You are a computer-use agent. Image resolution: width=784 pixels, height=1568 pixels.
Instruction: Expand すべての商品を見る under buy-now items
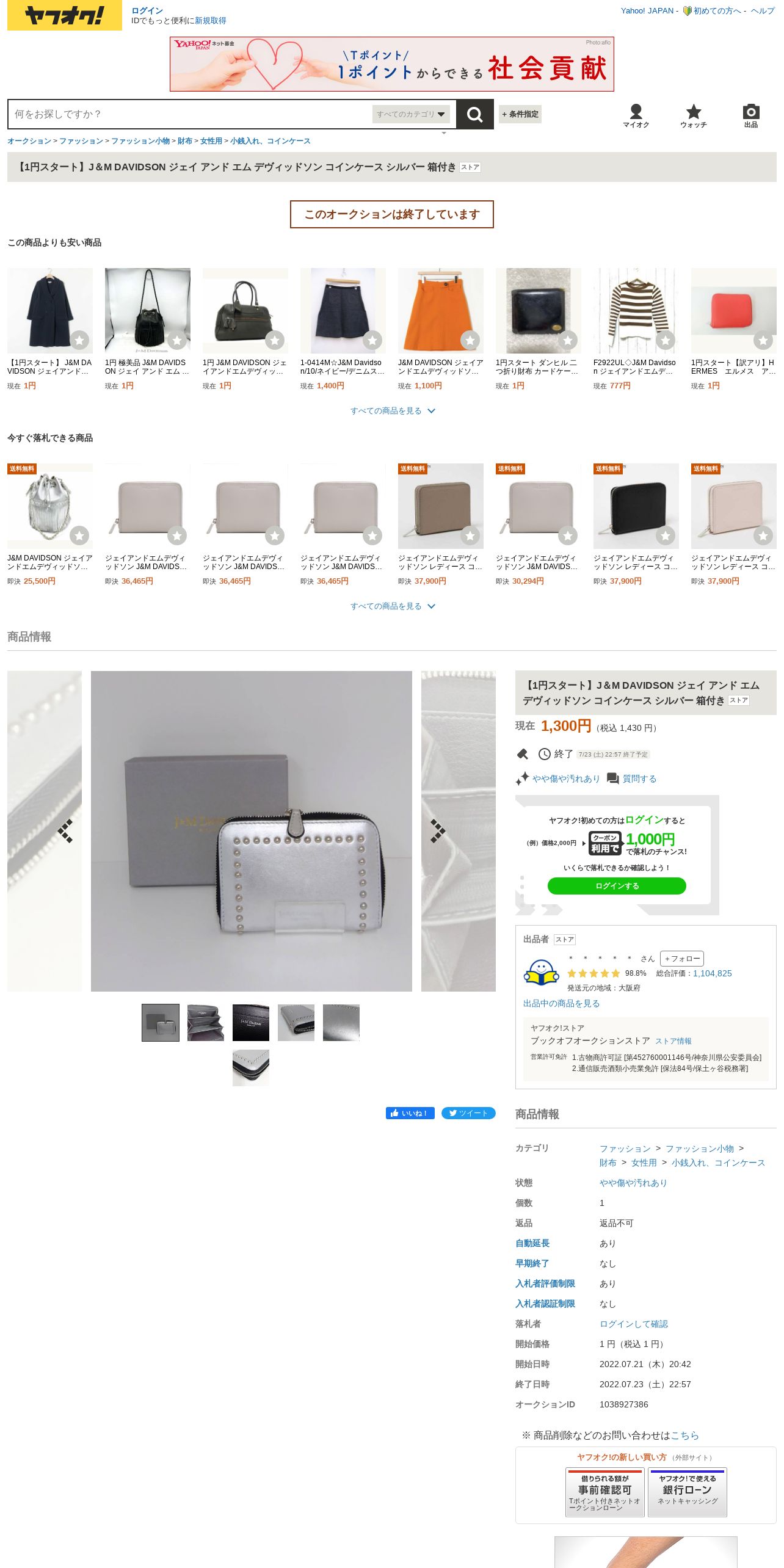coord(392,606)
